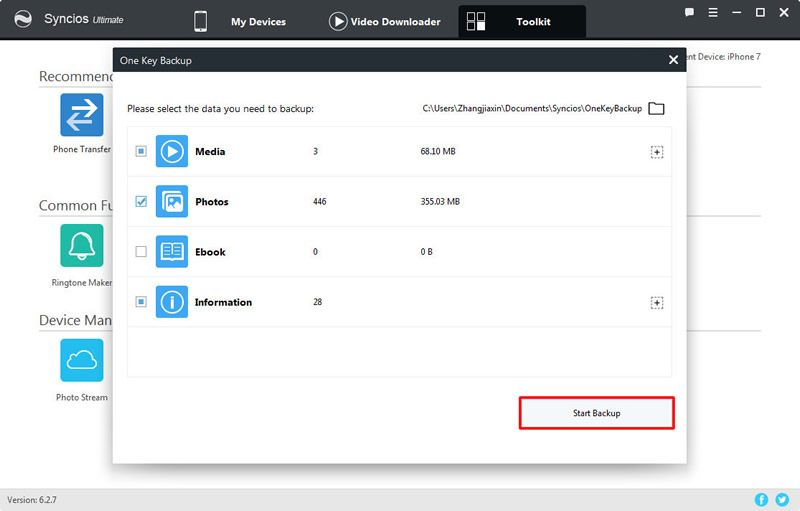Click the grid icon beside Toolkit

coord(476,21)
